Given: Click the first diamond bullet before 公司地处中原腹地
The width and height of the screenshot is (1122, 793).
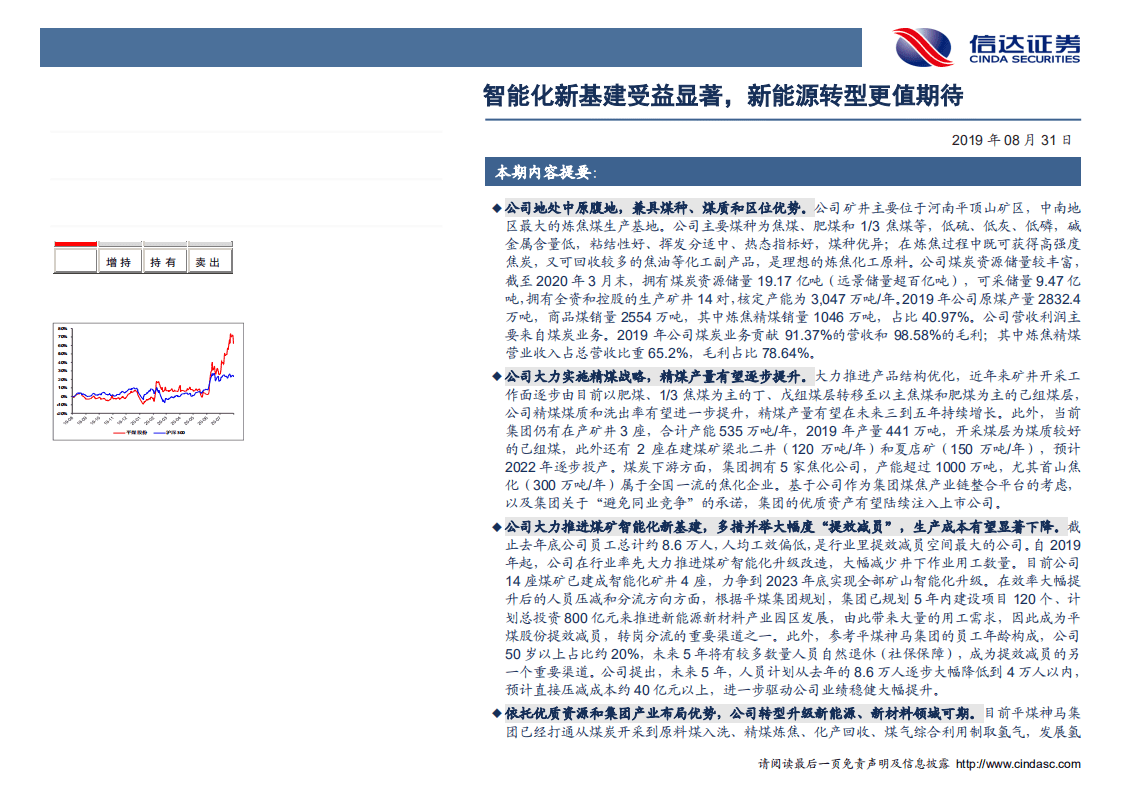Looking at the screenshot, I should pos(497,208).
